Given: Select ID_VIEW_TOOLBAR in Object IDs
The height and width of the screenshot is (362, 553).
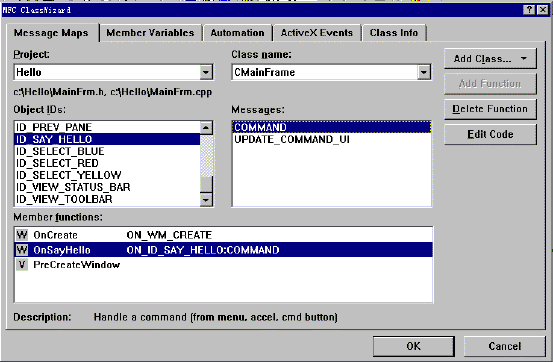Looking at the screenshot, I should pos(107,199).
